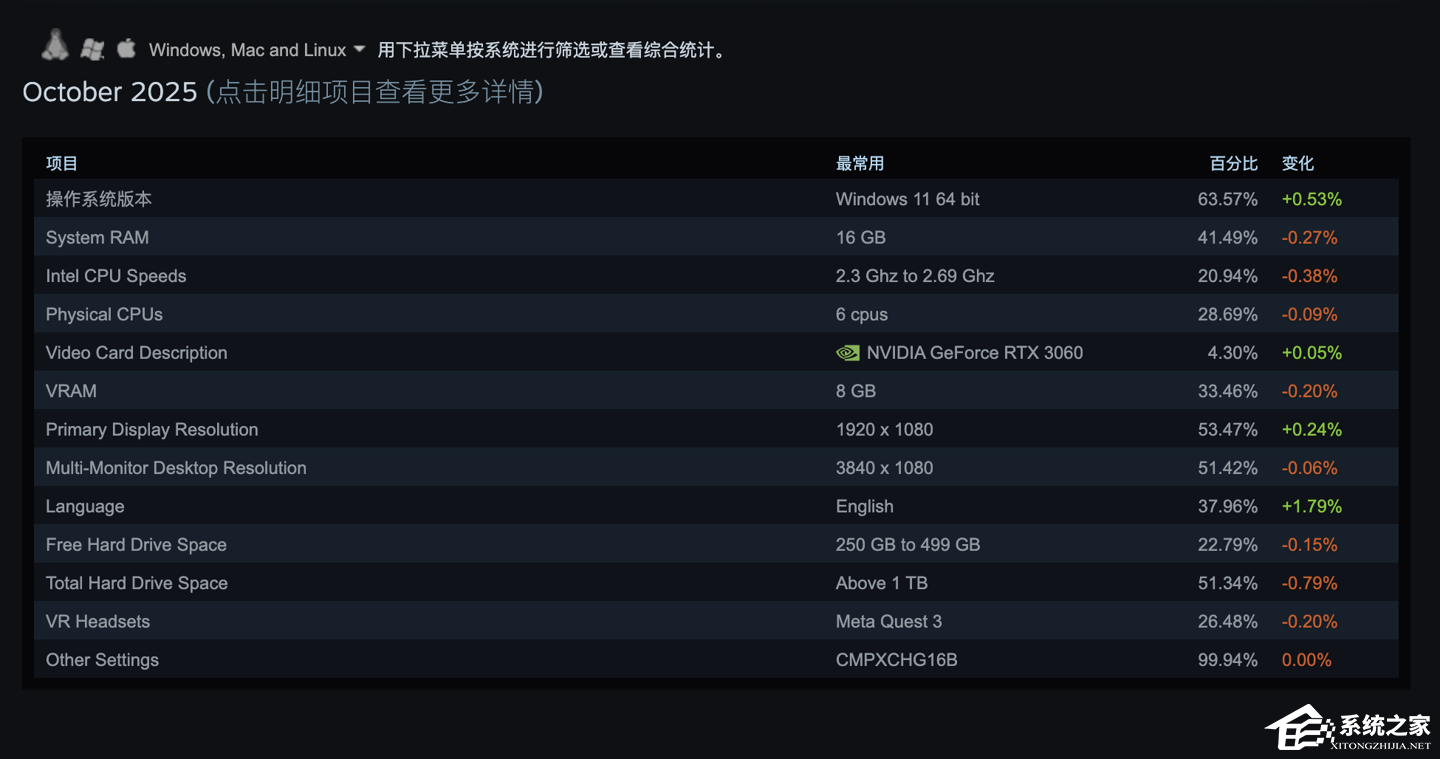Select the Windows 11 64 bit value cell

[x=907, y=199]
